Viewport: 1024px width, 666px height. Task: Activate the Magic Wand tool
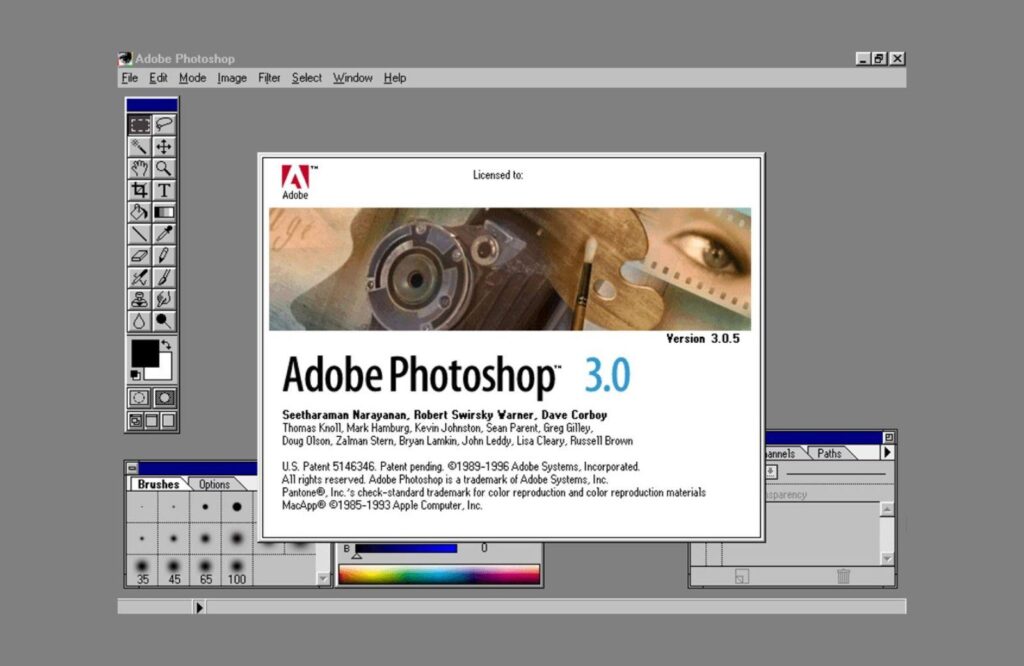(x=140, y=146)
